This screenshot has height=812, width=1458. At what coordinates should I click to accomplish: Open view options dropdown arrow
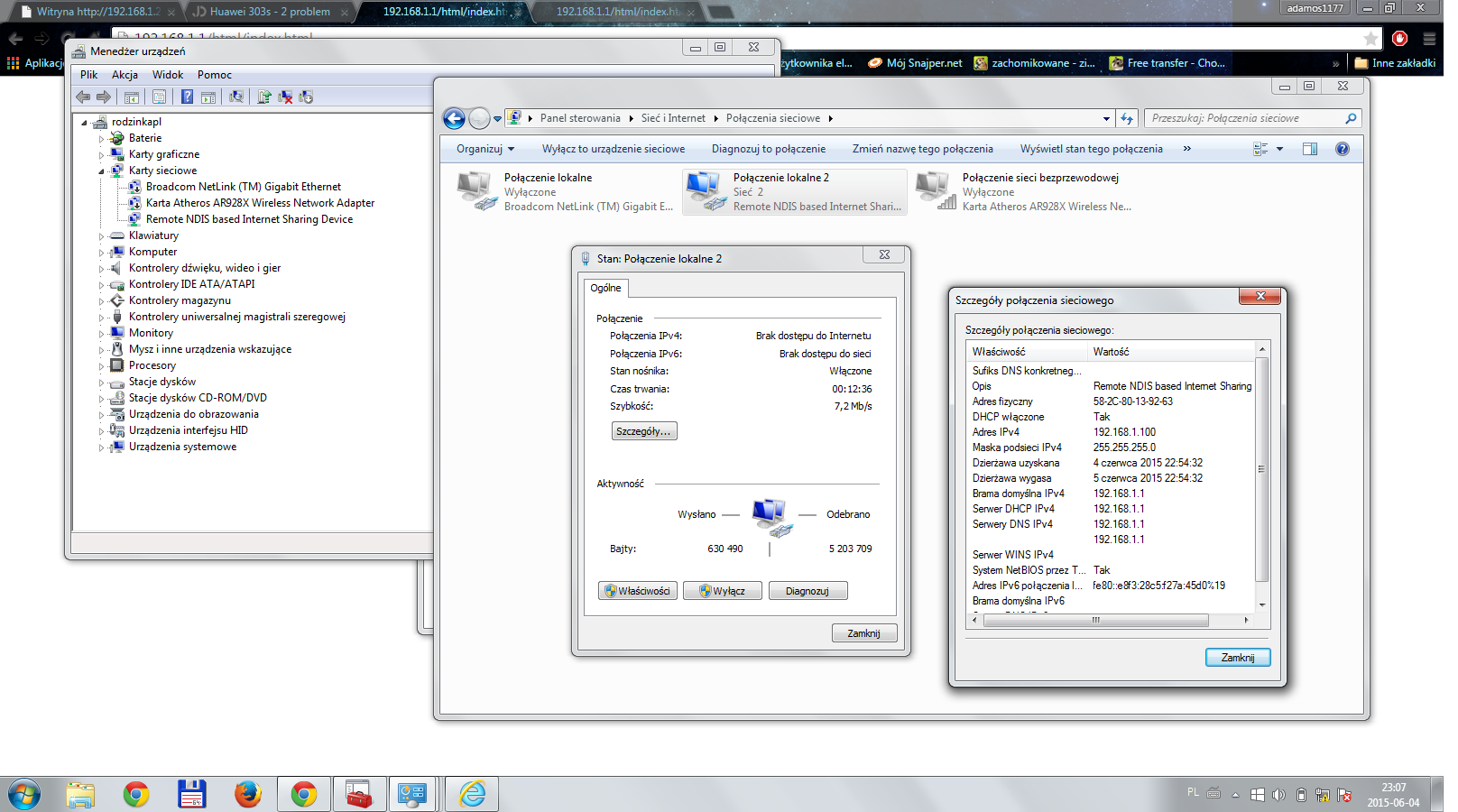coord(1279,149)
